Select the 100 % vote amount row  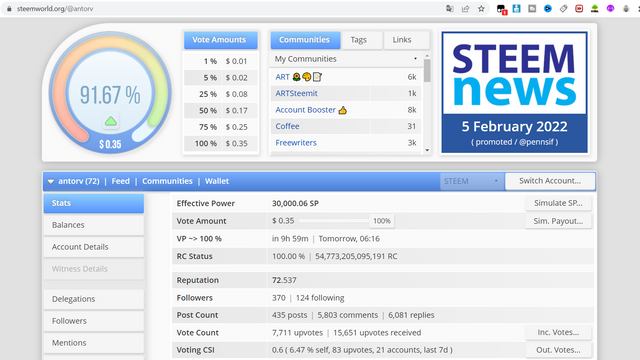pyautogui.click(x=221, y=144)
